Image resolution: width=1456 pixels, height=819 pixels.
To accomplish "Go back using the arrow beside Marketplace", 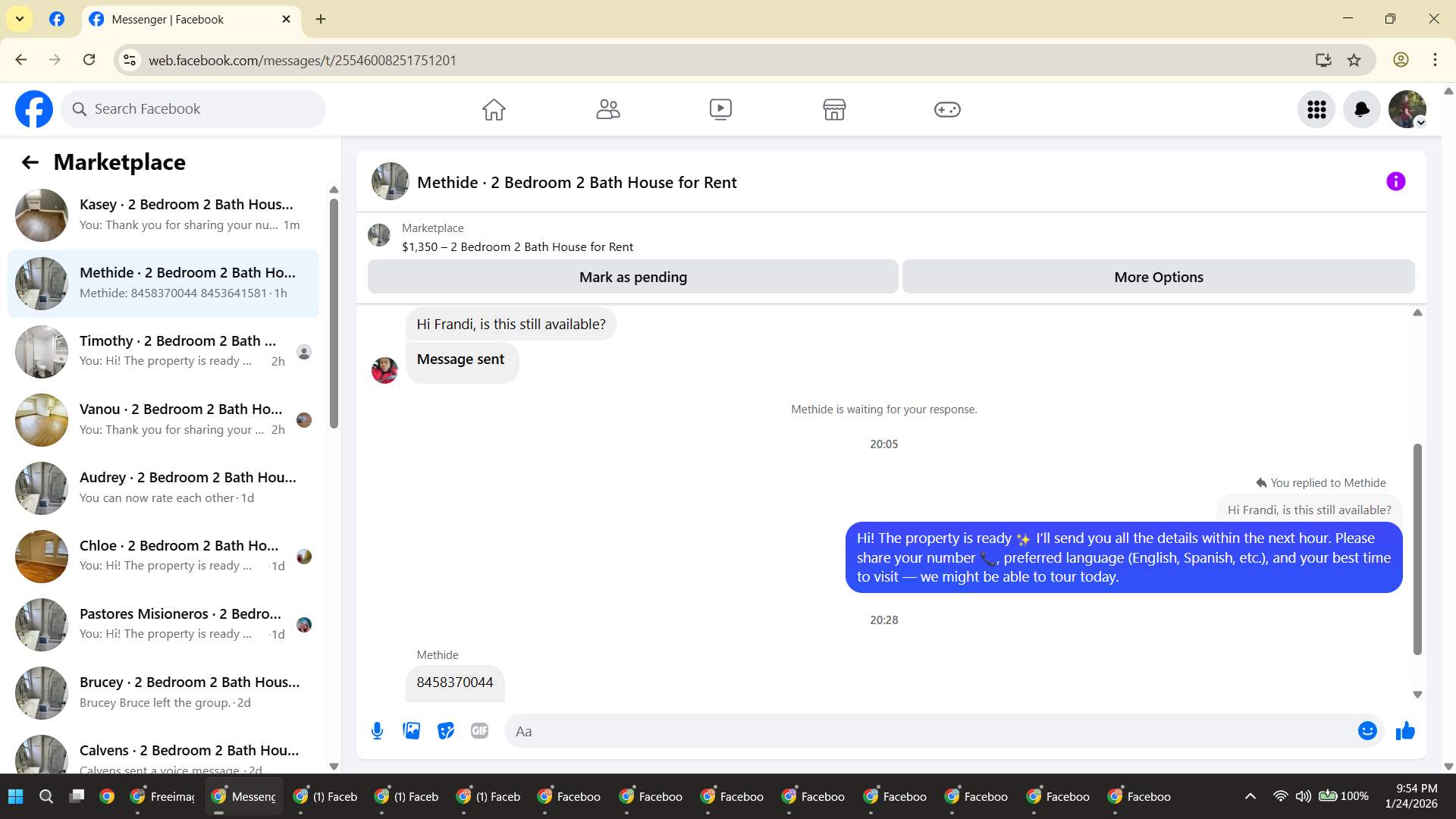I will click(30, 162).
